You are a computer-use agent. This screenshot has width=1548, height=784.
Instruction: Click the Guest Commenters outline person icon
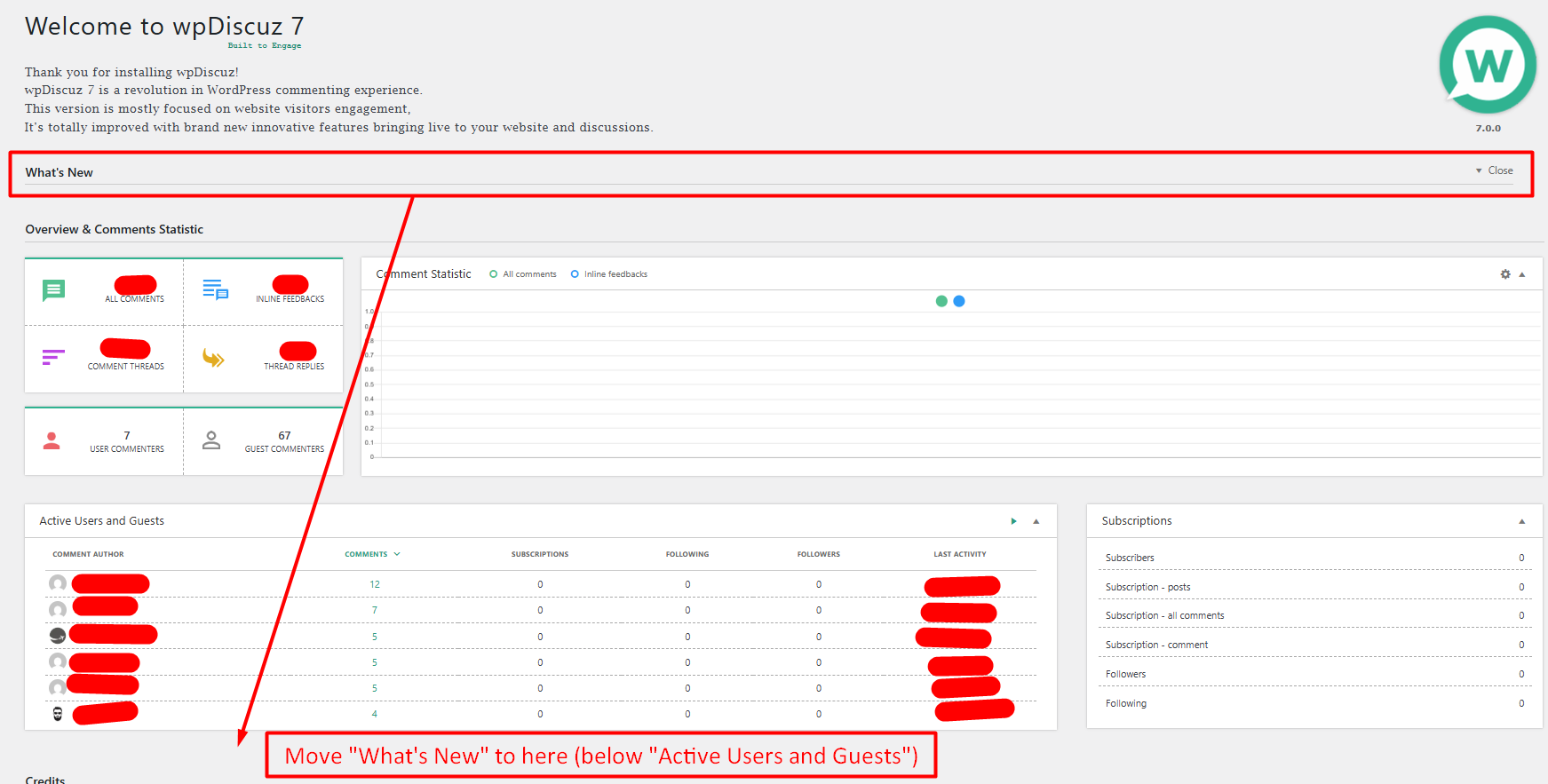coord(211,440)
